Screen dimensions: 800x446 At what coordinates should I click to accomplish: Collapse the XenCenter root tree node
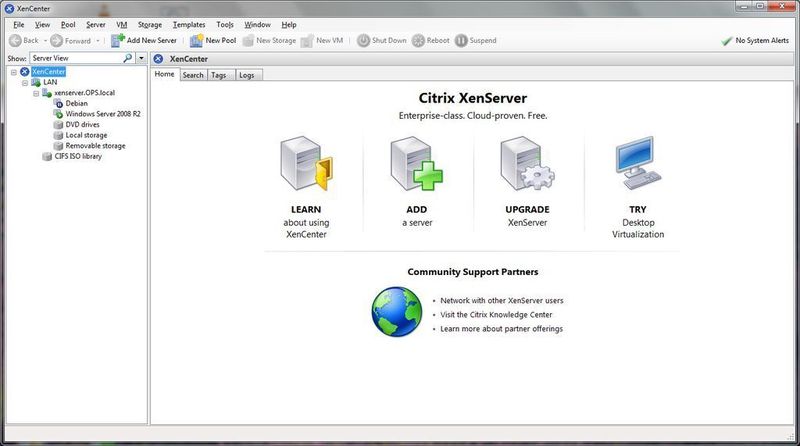[x=14, y=72]
